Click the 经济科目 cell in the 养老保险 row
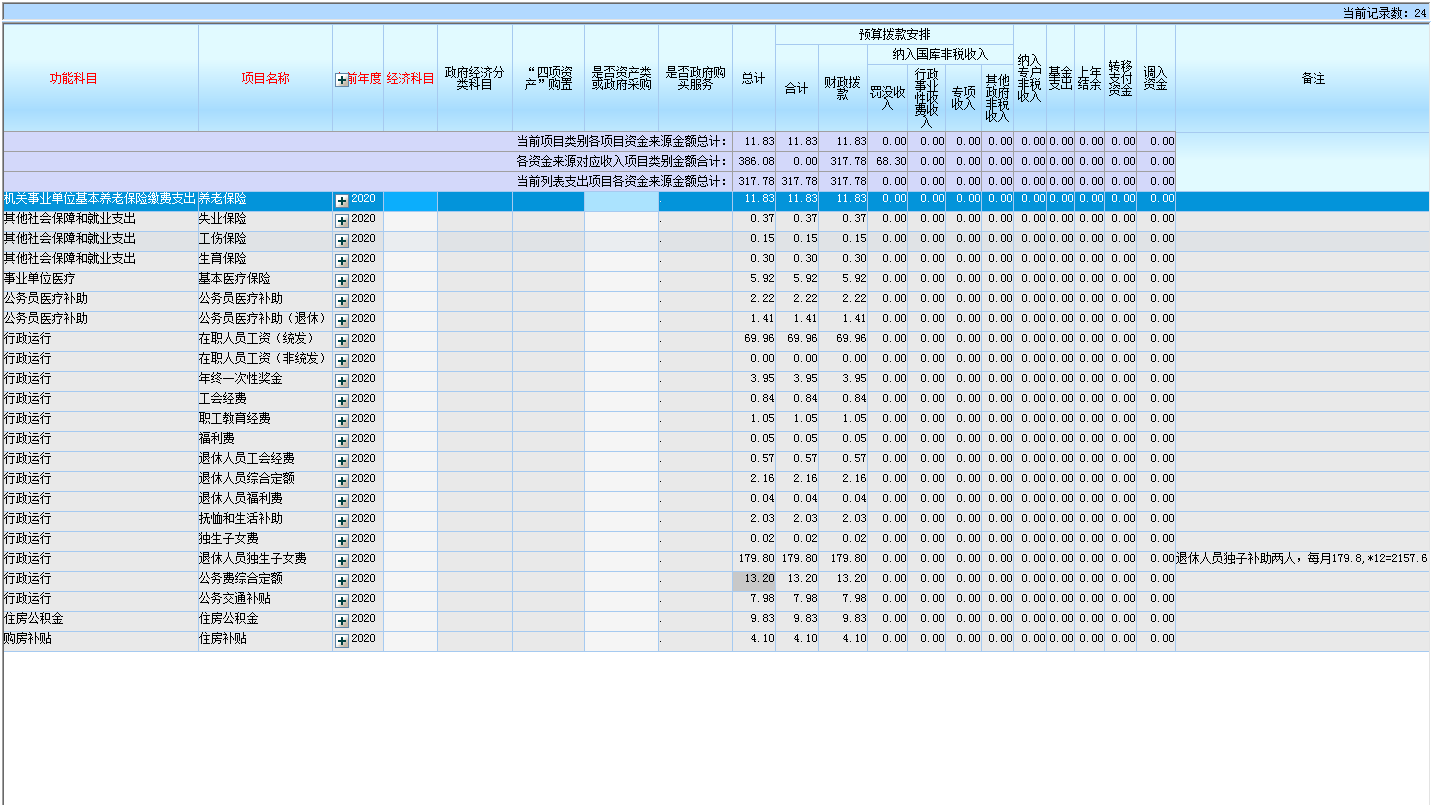 coord(410,200)
